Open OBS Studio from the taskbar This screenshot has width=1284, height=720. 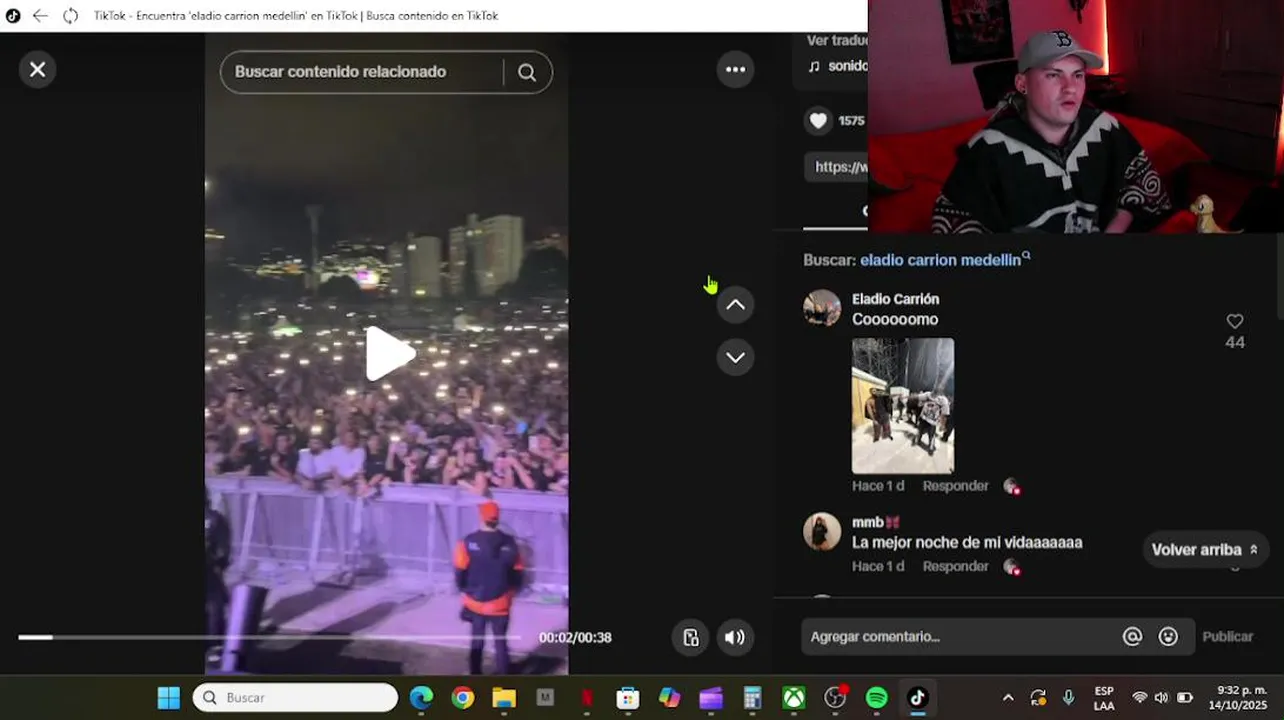pyautogui.click(x=835, y=698)
